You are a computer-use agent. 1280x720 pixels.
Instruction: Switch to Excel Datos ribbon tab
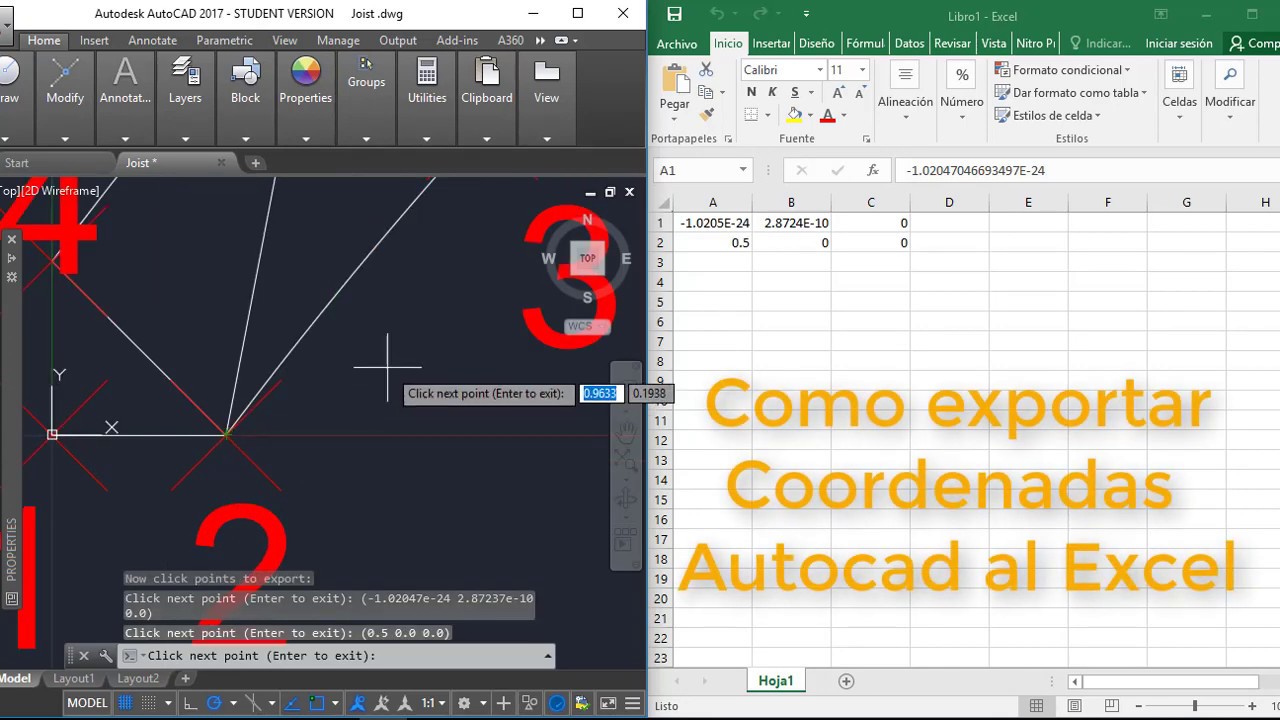coord(909,43)
